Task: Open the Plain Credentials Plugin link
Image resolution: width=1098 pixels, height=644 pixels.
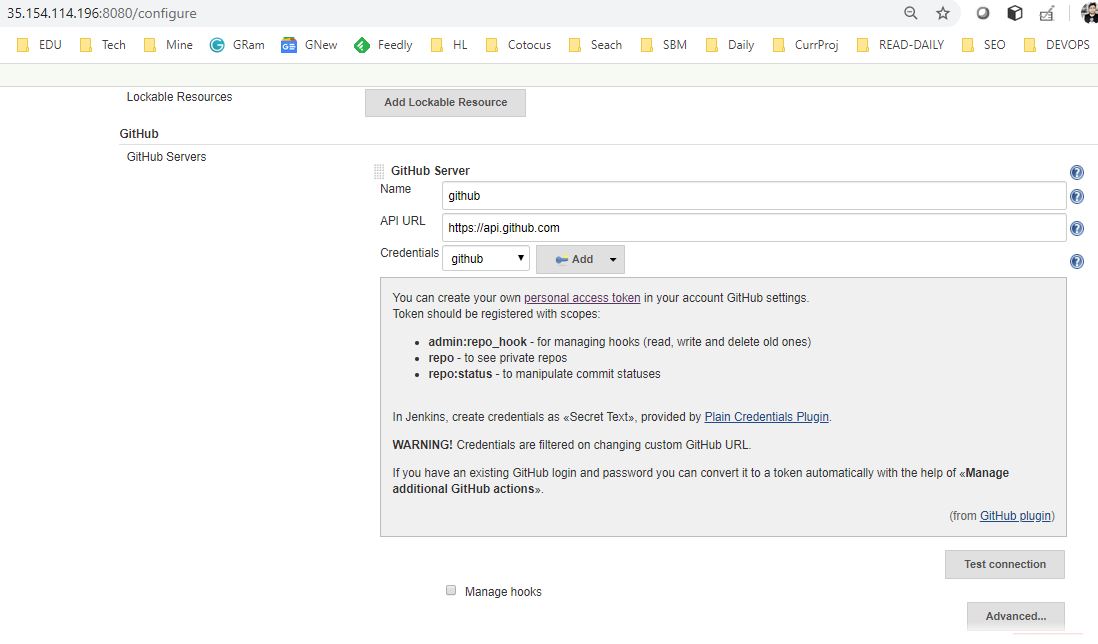Action: (x=766, y=417)
